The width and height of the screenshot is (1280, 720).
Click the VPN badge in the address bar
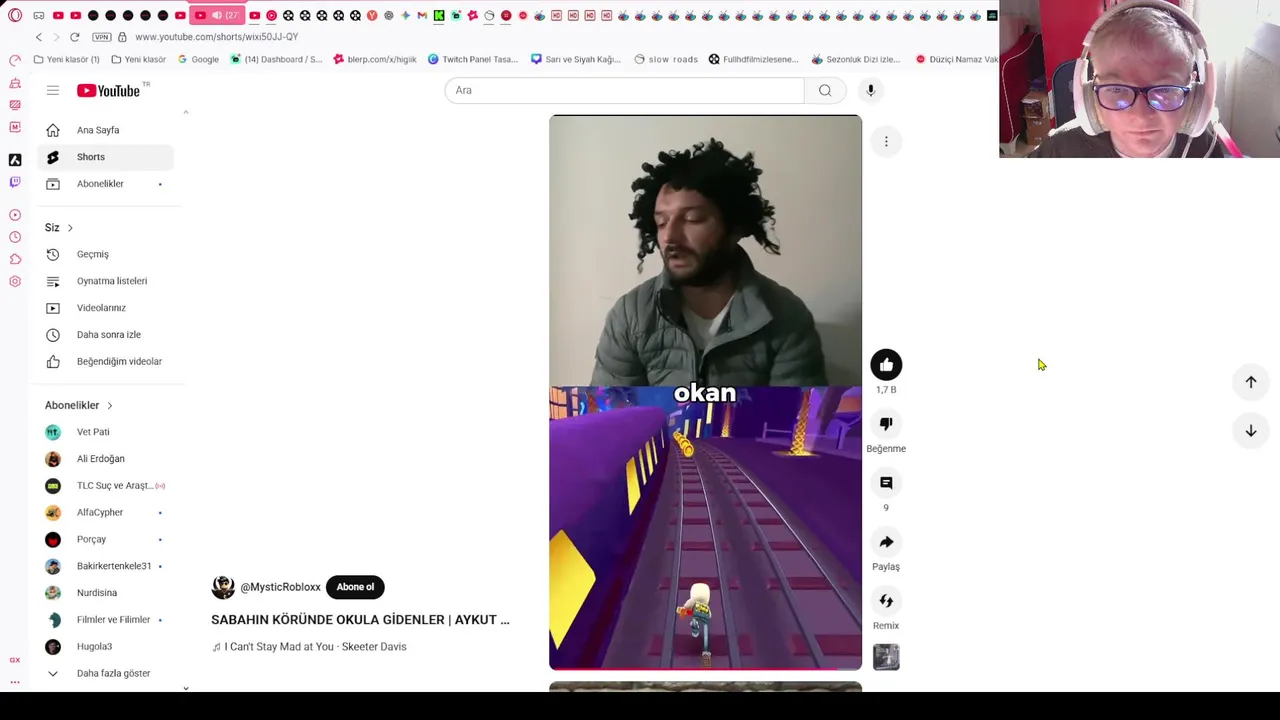[x=101, y=37]
